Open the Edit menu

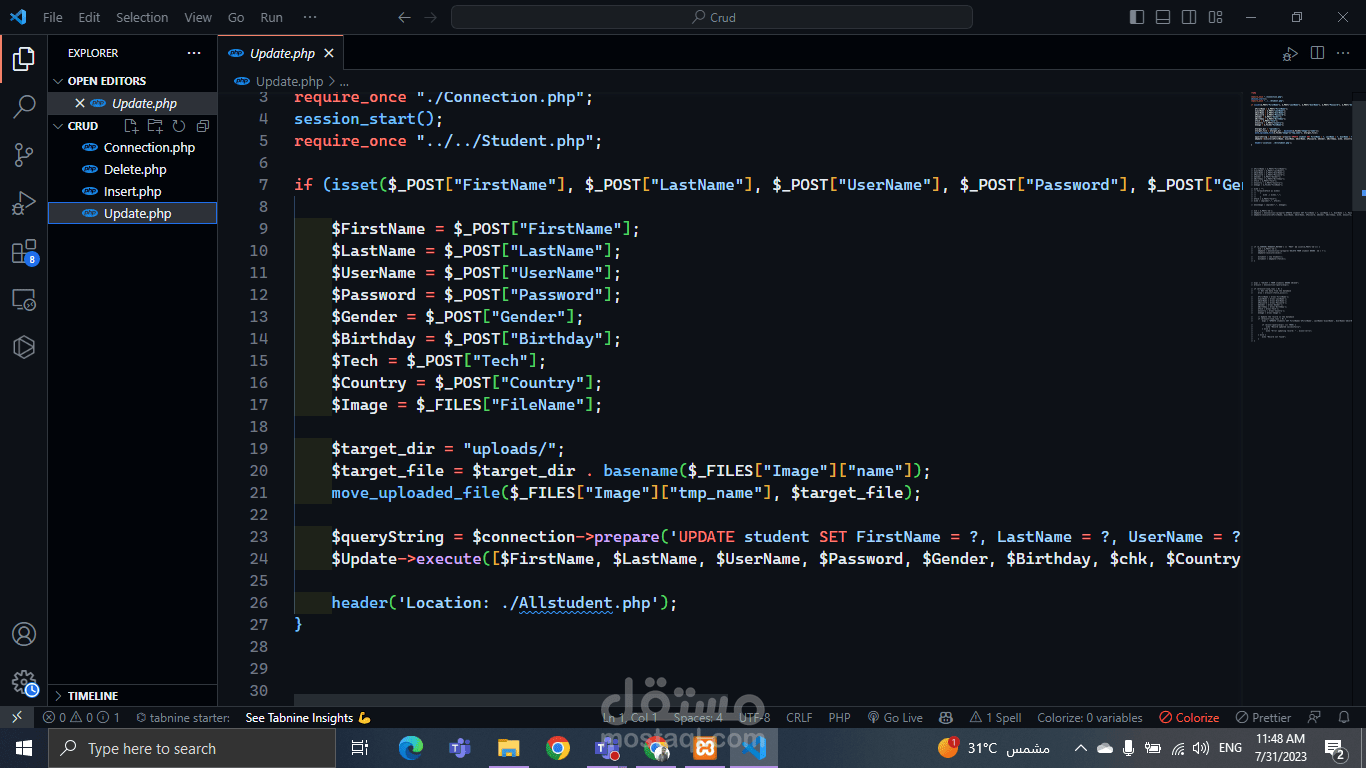click(x=89, y=17)
